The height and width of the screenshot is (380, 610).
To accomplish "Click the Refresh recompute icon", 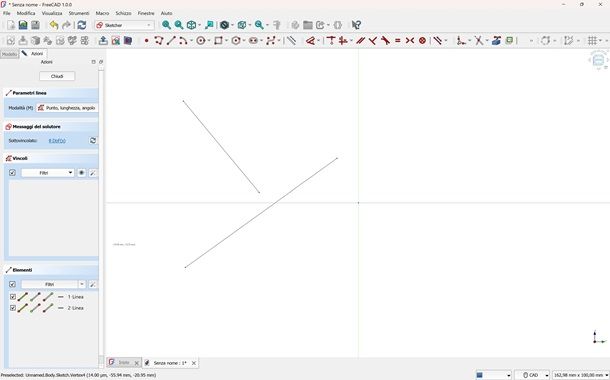I will pyautogui.click(x=81, y=25).
